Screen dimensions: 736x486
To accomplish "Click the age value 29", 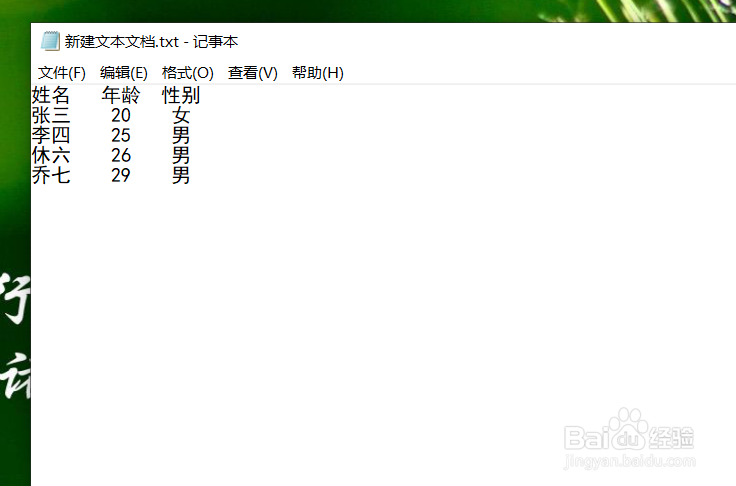I will tap(121, 176).
